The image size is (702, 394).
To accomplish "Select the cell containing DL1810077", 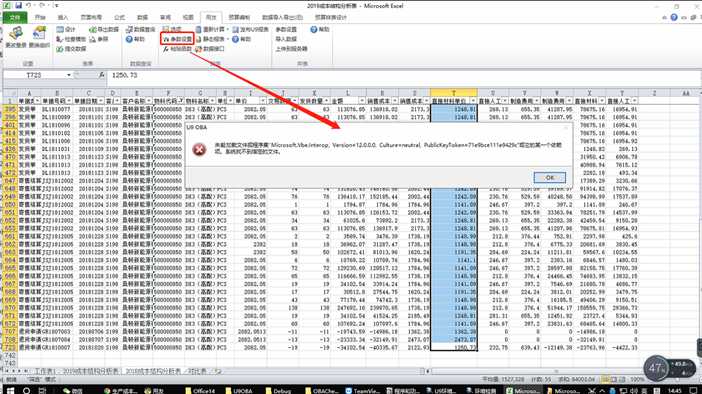I will pyautogui.click(x=56, y=109).
